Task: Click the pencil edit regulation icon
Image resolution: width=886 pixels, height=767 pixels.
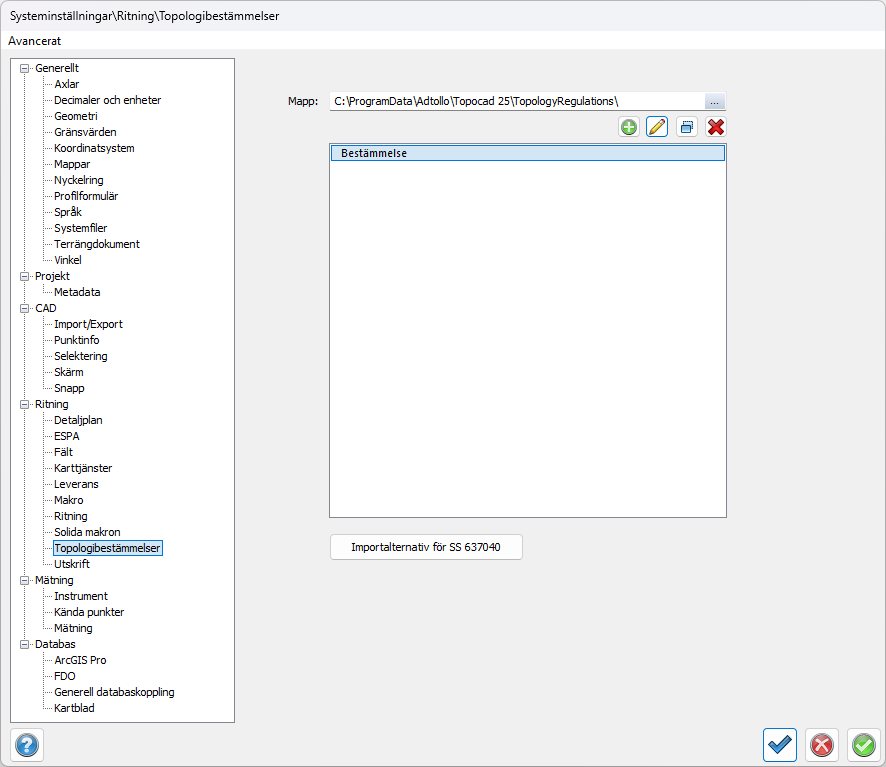Action: pos(657,127)
